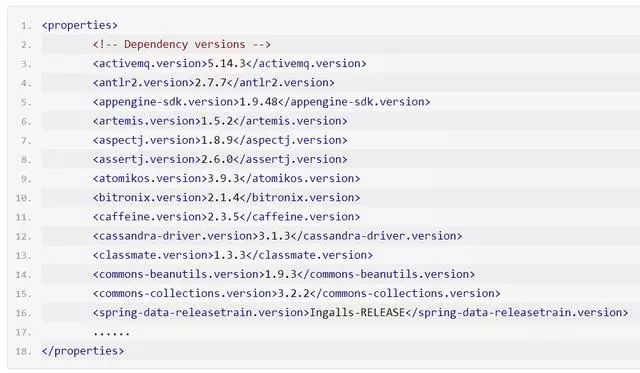This screenshot has width=640, height=373.
Task: Select the Dependency versions comment
Action: pyautogui.click(x=182, y=44)
